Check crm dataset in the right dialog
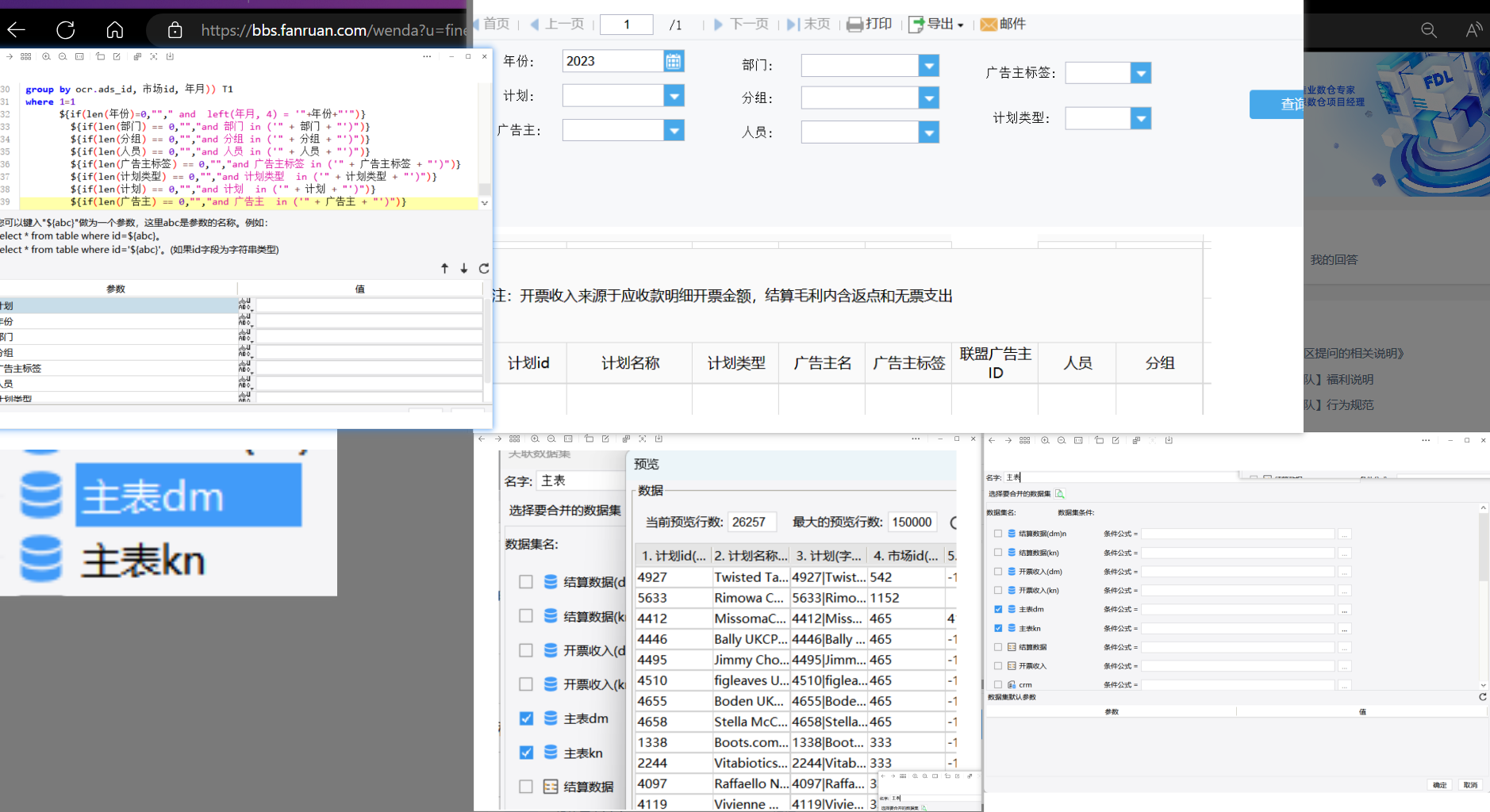1490x812 pixels. (x=998, y=684)
